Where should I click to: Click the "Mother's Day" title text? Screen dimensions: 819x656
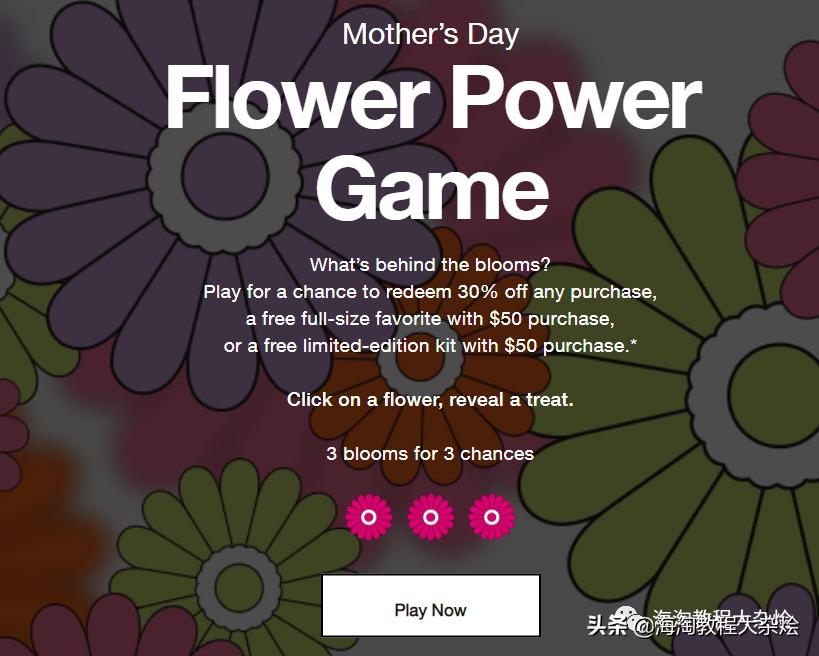430,35
